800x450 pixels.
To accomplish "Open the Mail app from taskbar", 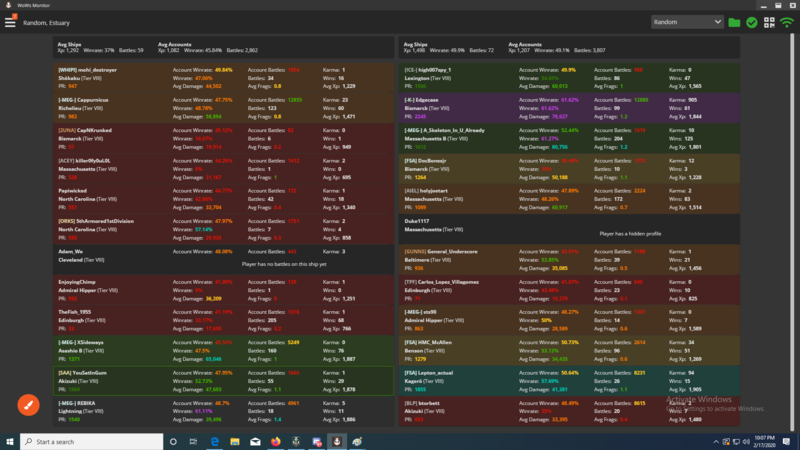I will pyautogui.click(x=255, y=441).
